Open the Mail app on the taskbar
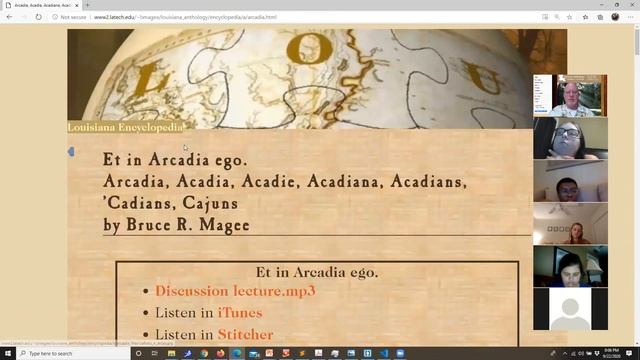640x360 pixels. pyautogui.click(x=253, y=353)
